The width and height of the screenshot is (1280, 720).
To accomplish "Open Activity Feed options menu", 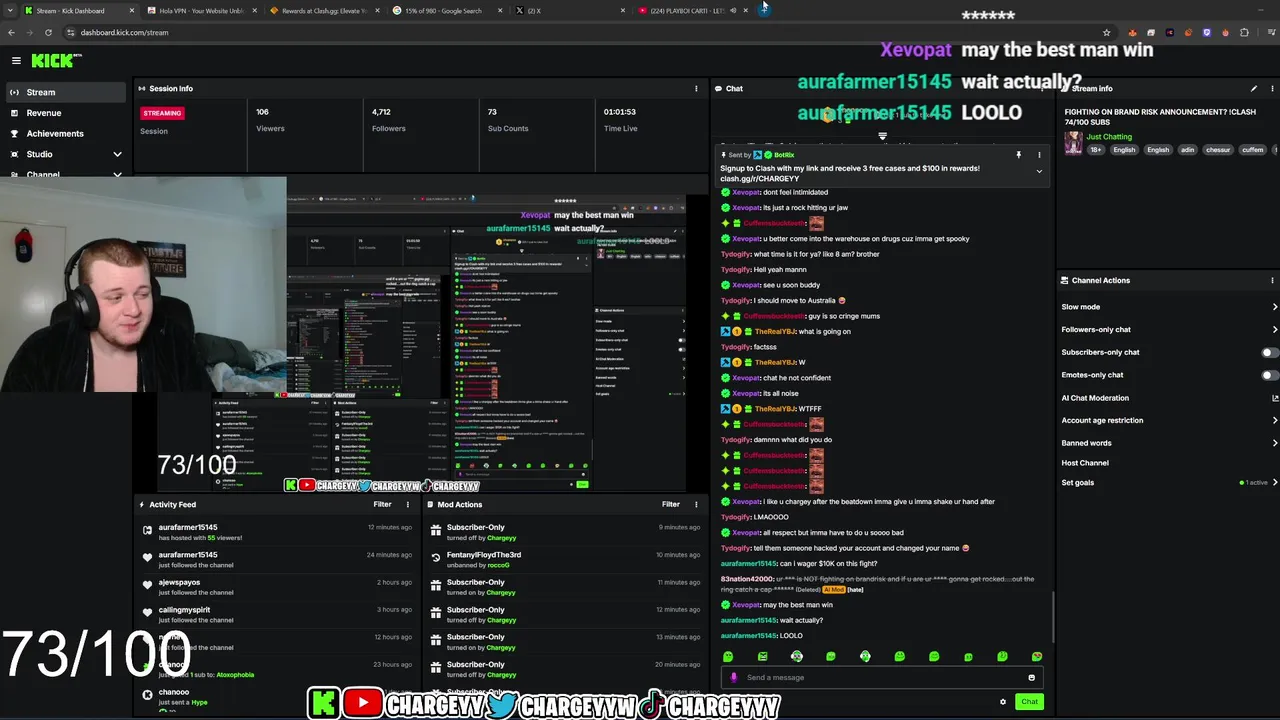I will pyautogui.click(x=407, y=505).
